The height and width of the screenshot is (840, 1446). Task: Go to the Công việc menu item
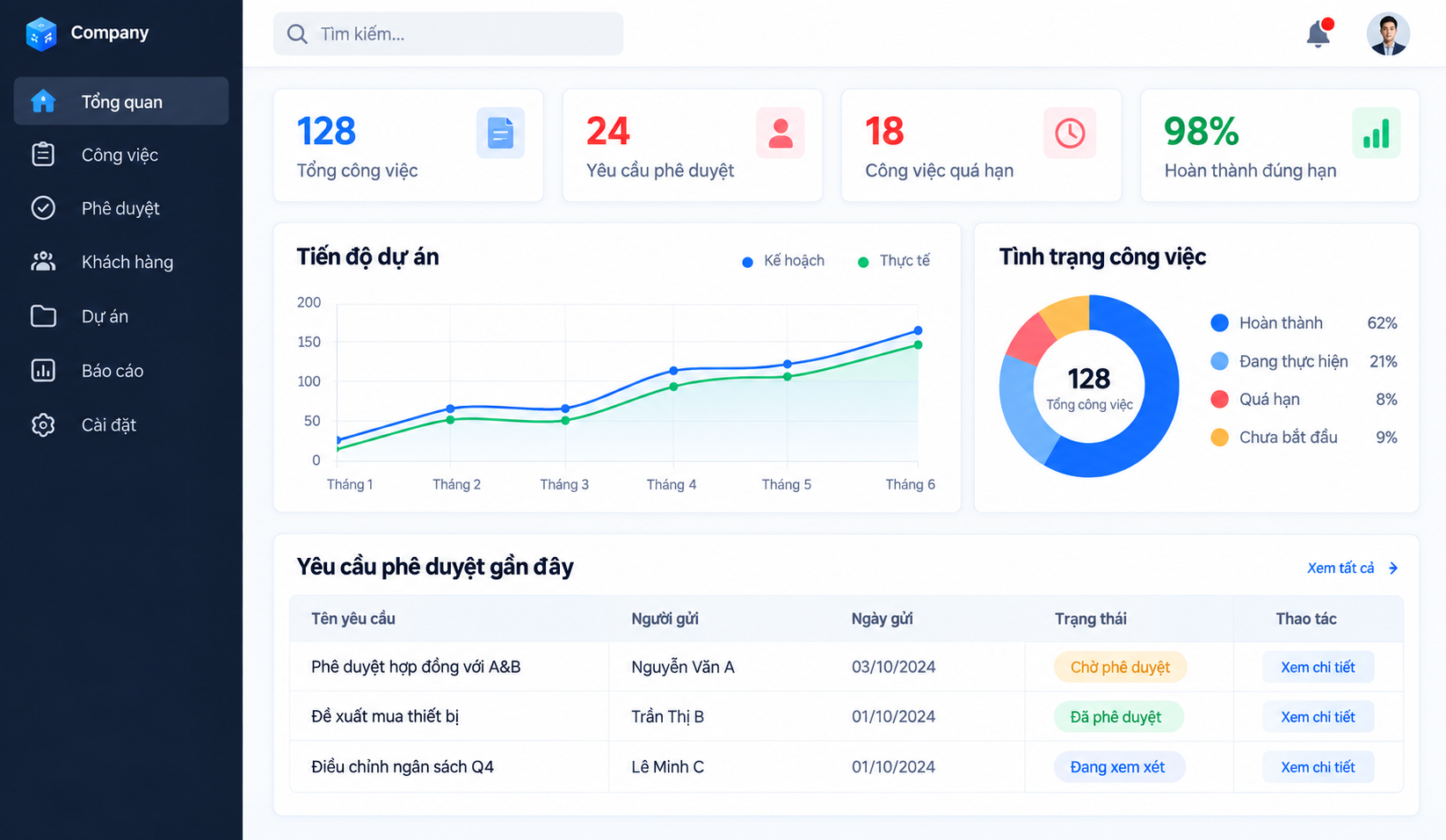click(121, 155)
